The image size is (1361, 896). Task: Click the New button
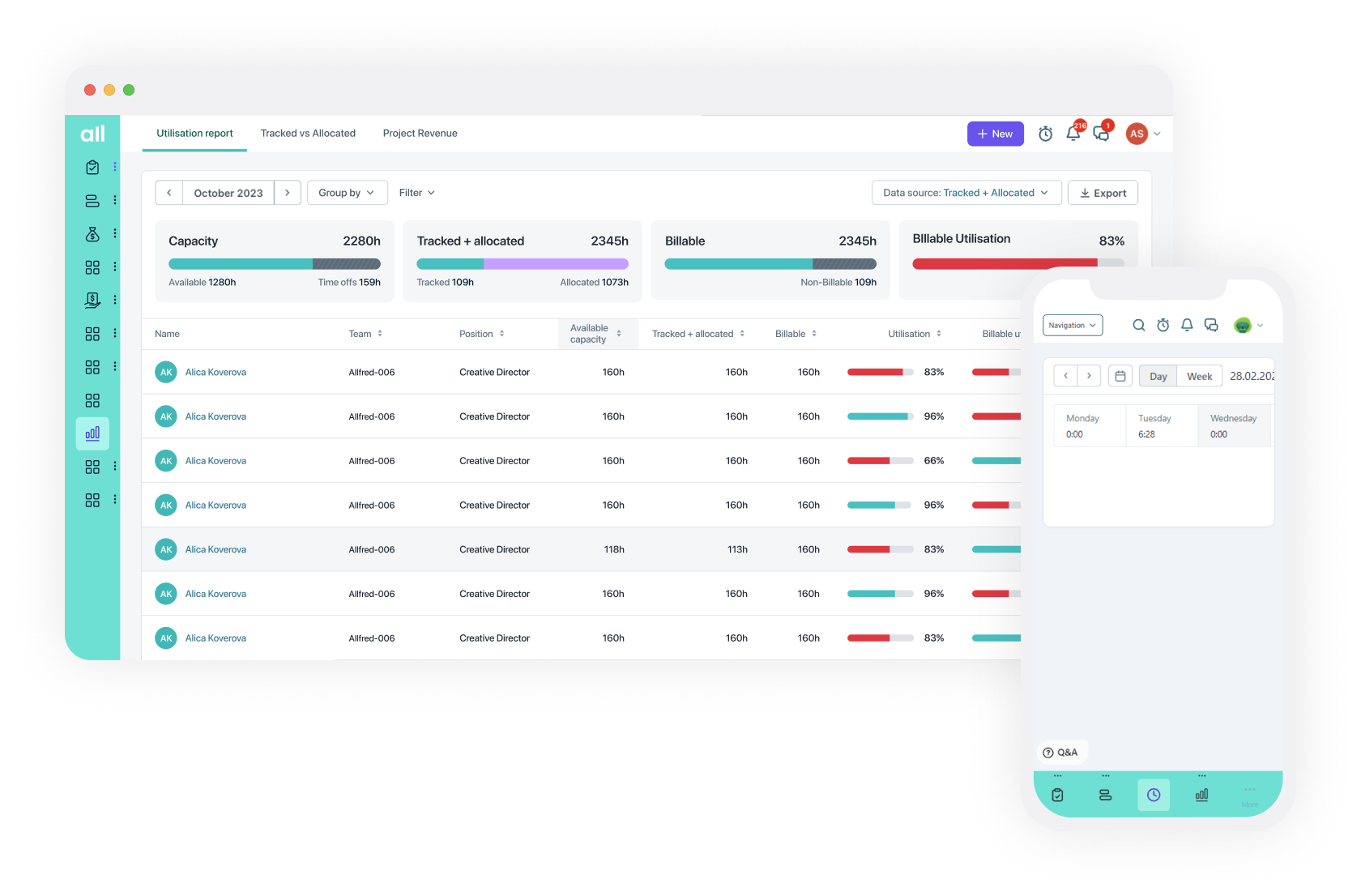[x=995, y=134]
